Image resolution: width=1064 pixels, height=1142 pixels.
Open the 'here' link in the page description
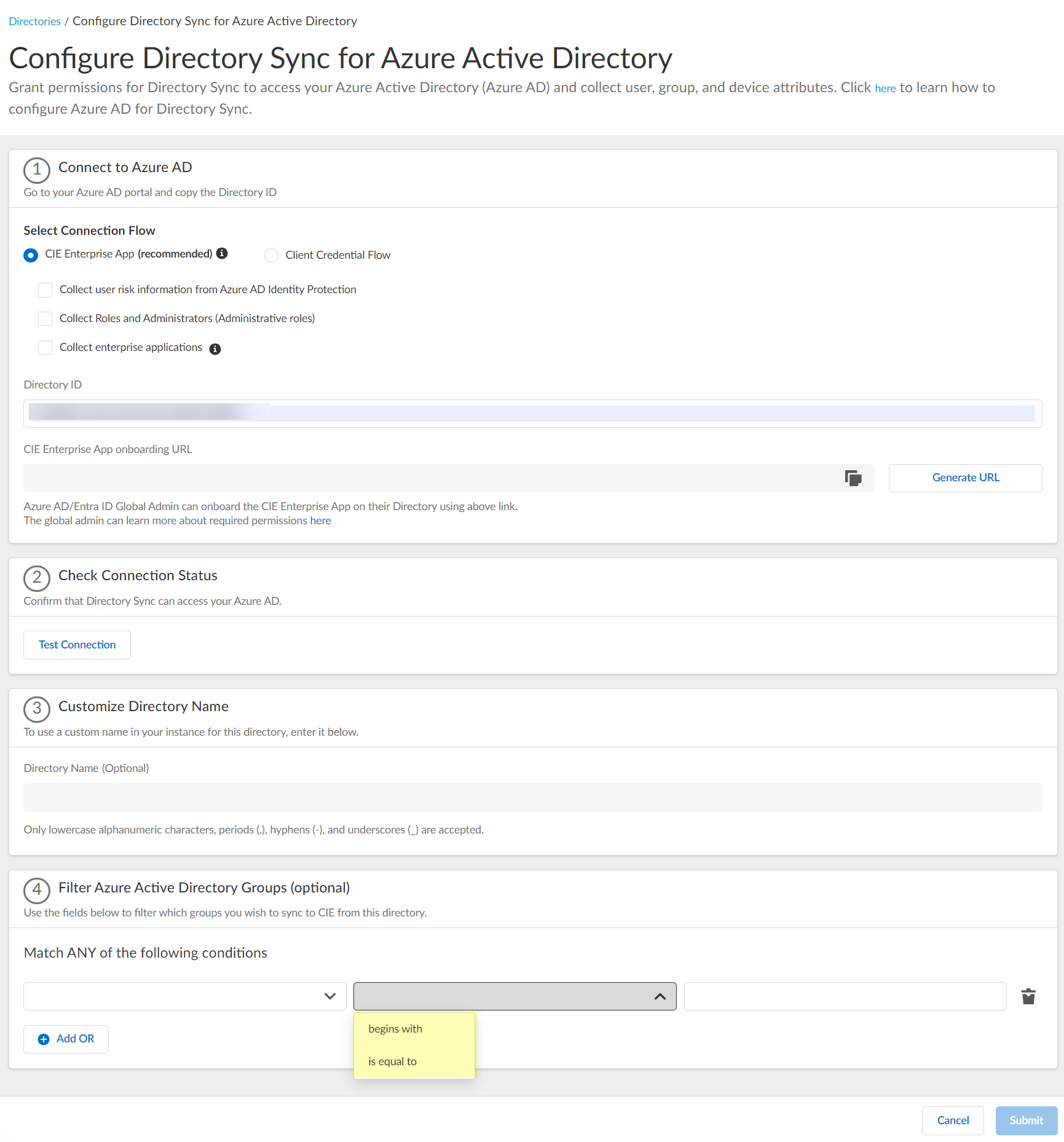coord(885,89)
